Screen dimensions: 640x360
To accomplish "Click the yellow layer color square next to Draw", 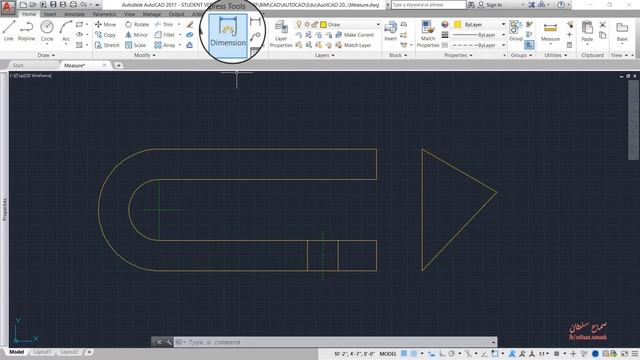I will tap(323, 24).
